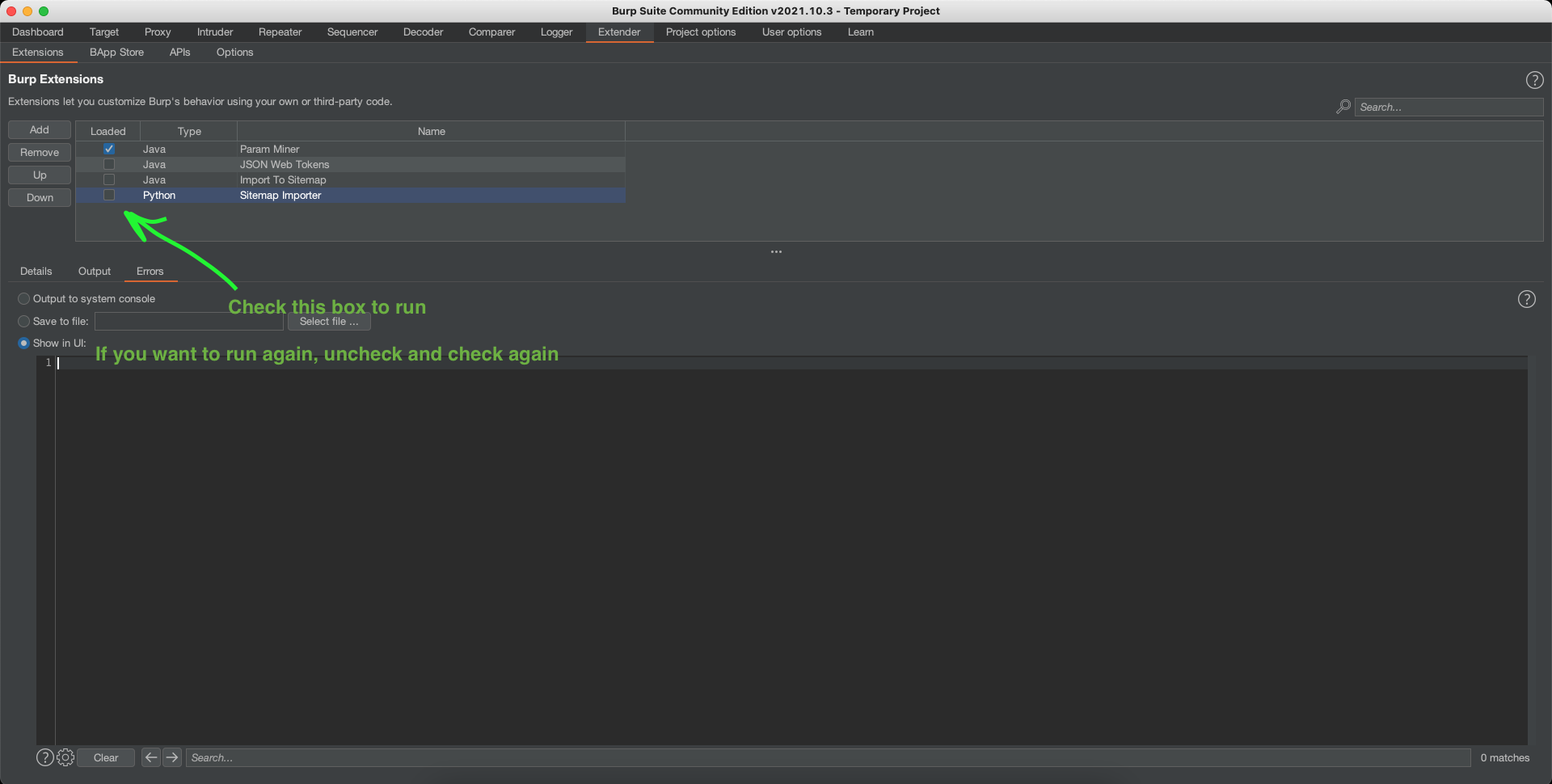Click in the errors text area

click(791, 550)
